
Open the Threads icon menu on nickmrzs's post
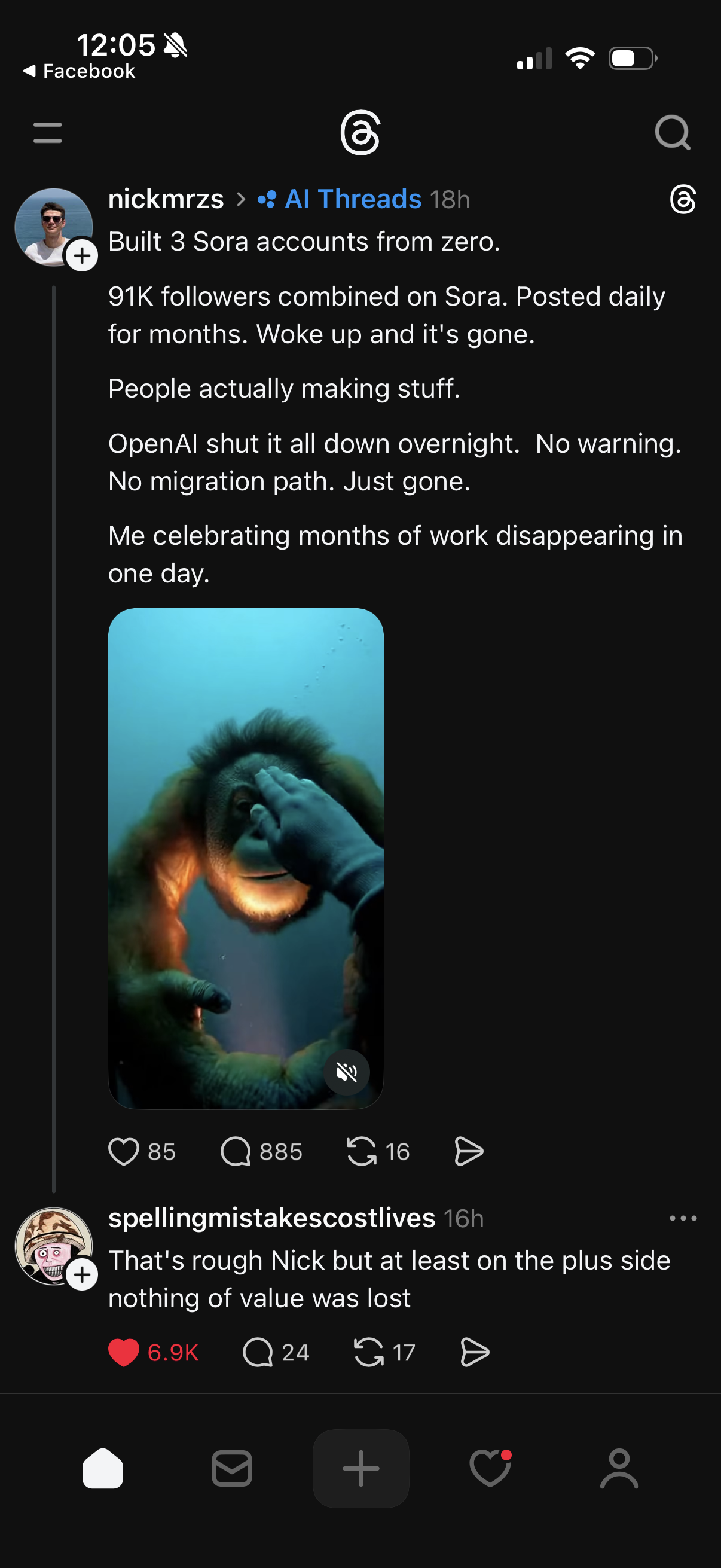click(x=683, y=199)
